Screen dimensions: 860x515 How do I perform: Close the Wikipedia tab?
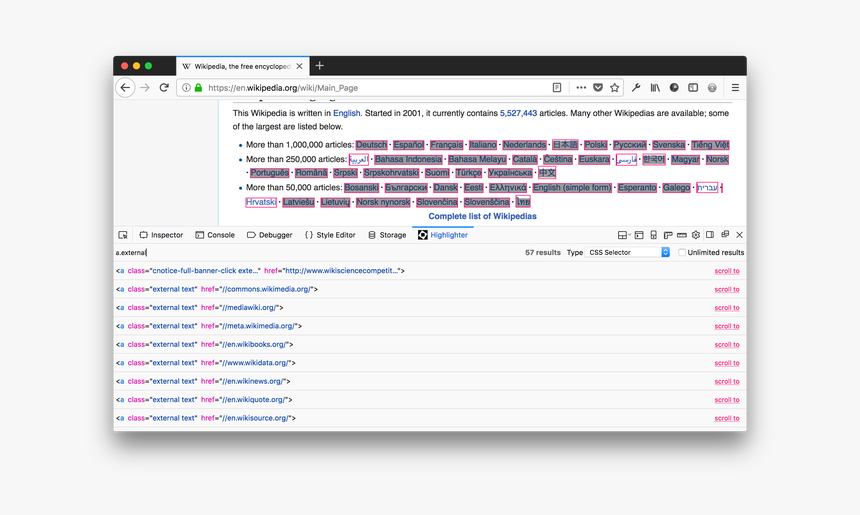click(299, 66)
